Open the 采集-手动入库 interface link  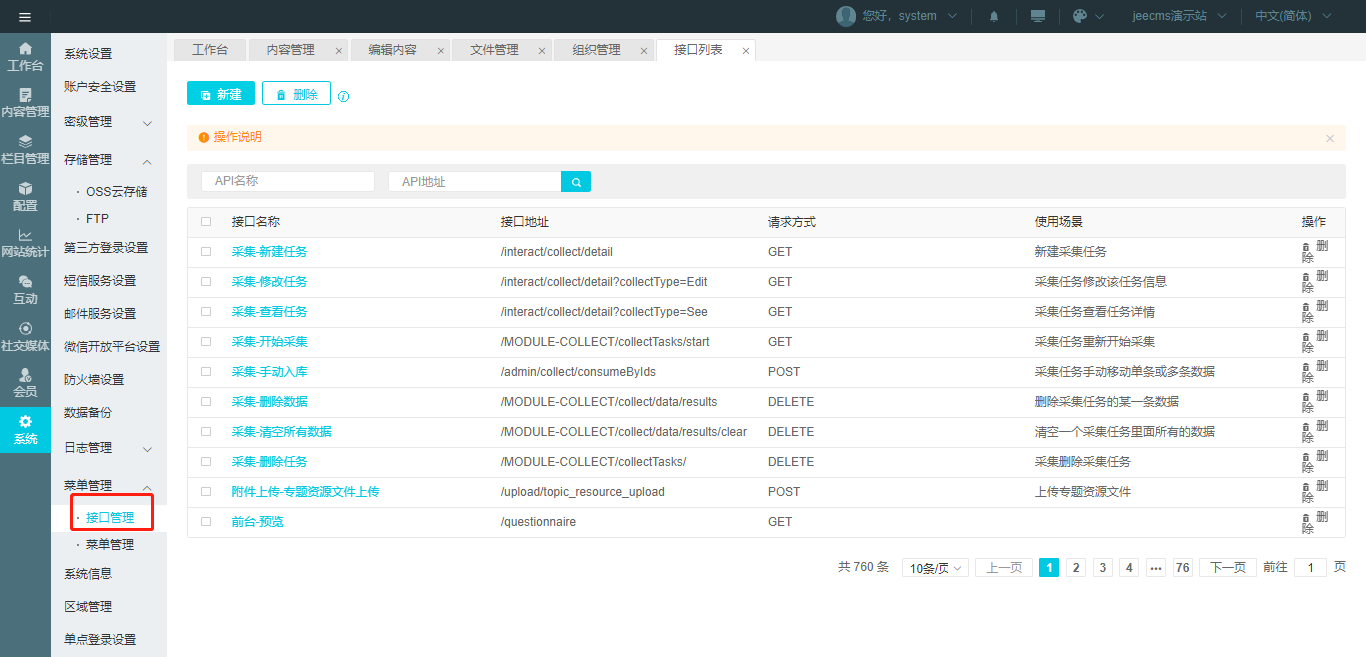[269, 372]
